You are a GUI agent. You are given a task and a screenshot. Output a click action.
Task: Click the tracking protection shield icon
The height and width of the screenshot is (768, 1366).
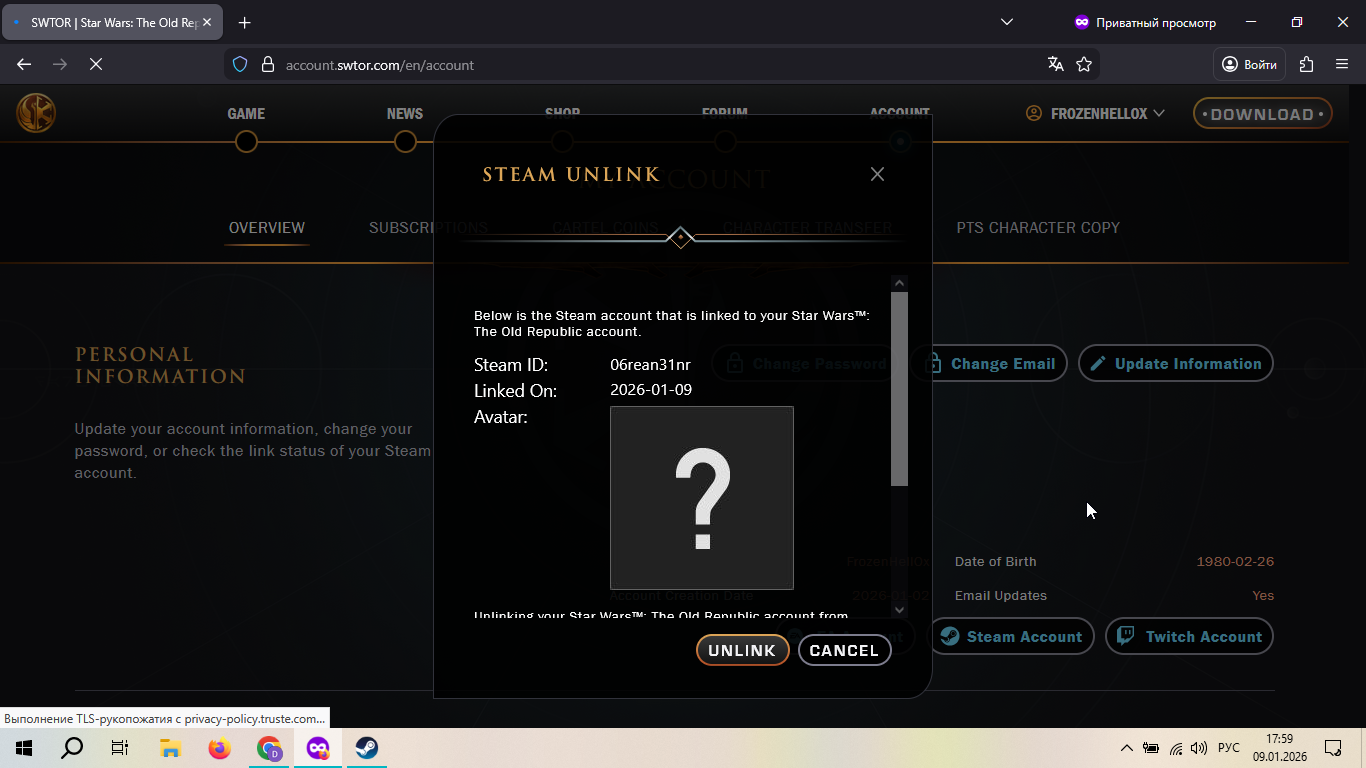(240, 64)
